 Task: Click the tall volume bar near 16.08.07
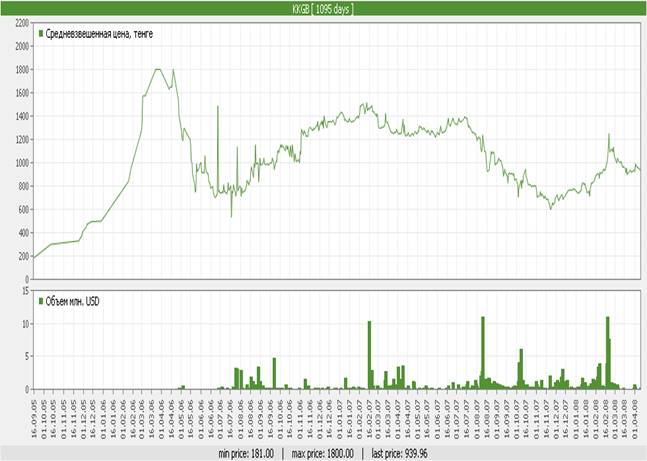pos(482,353)
